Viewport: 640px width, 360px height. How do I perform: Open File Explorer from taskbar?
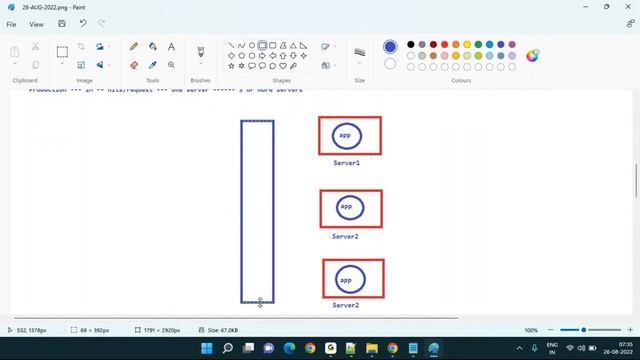372,348
